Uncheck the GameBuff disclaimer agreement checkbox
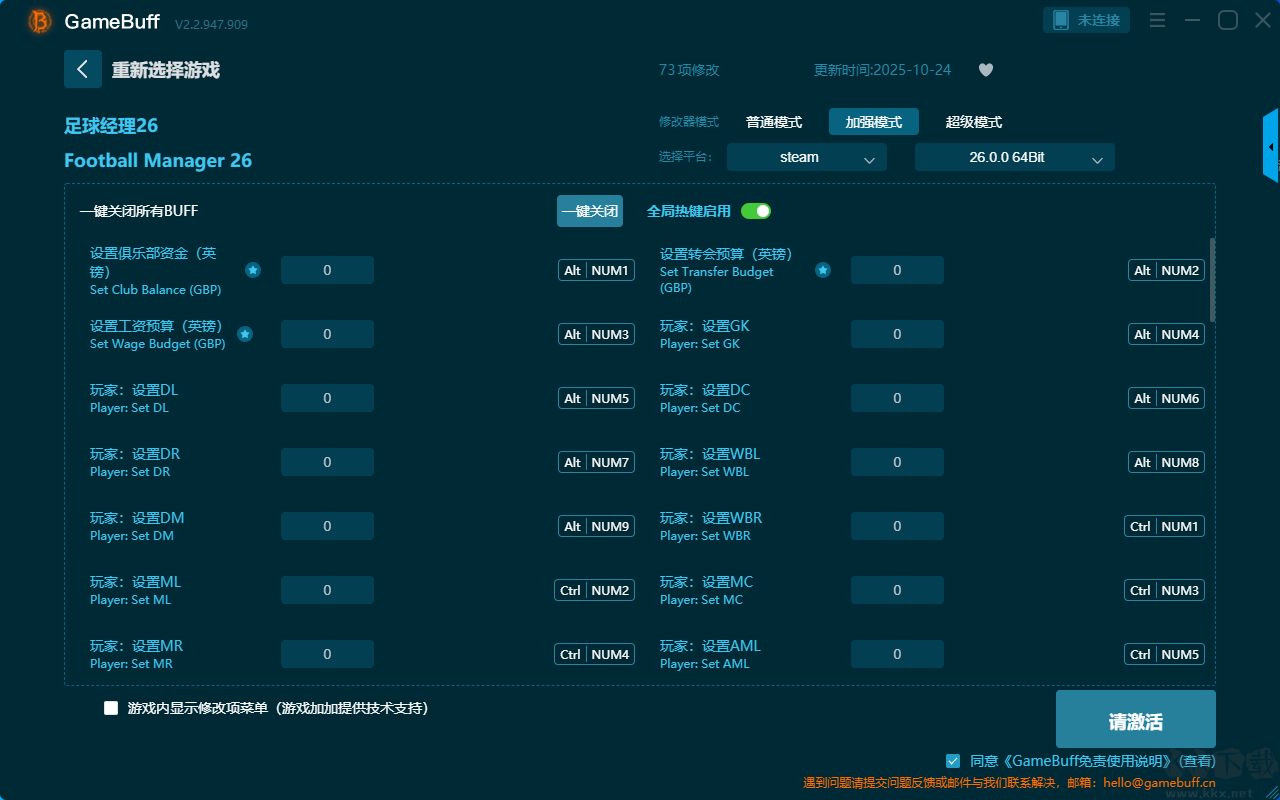This screenshot has width=1280, height=800. point(953,761)
